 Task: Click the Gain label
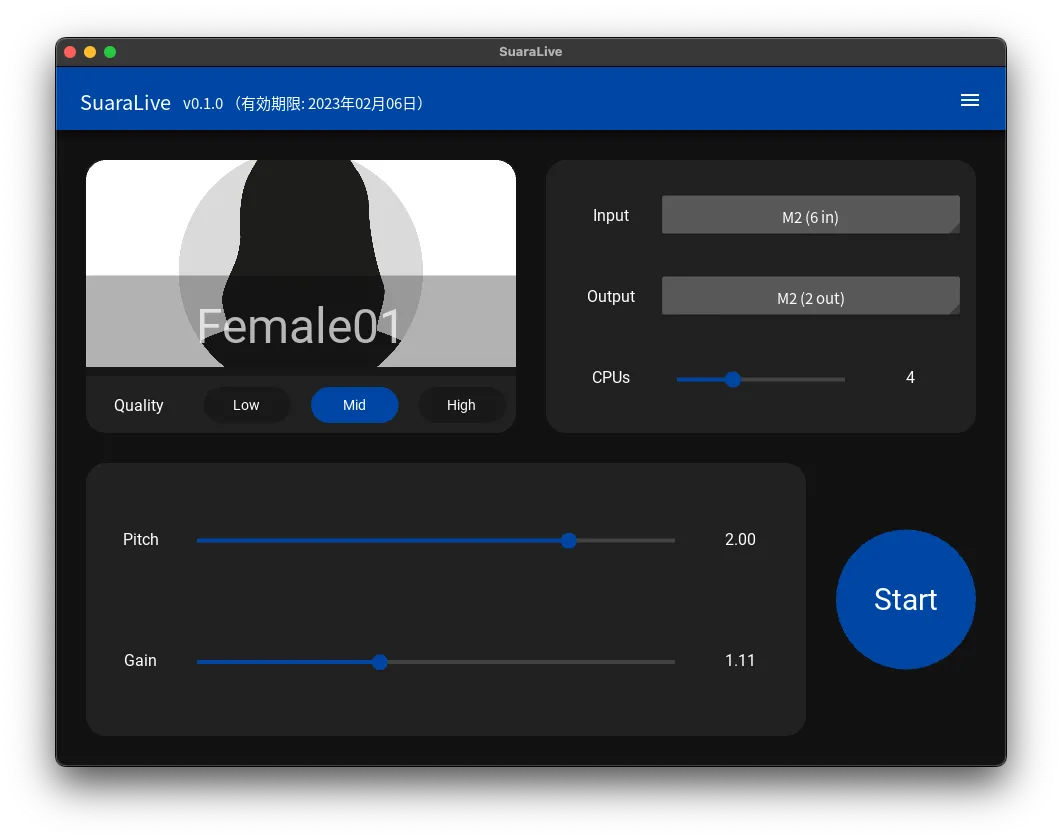(140, 660)
